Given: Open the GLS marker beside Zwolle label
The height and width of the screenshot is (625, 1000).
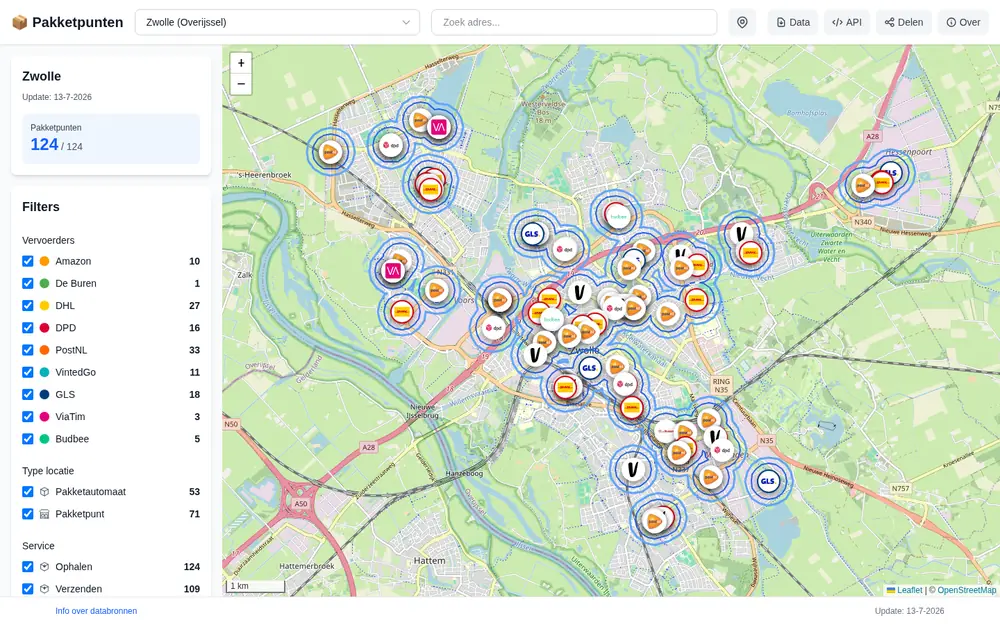Looking at the screenshot, I should 589,367.
